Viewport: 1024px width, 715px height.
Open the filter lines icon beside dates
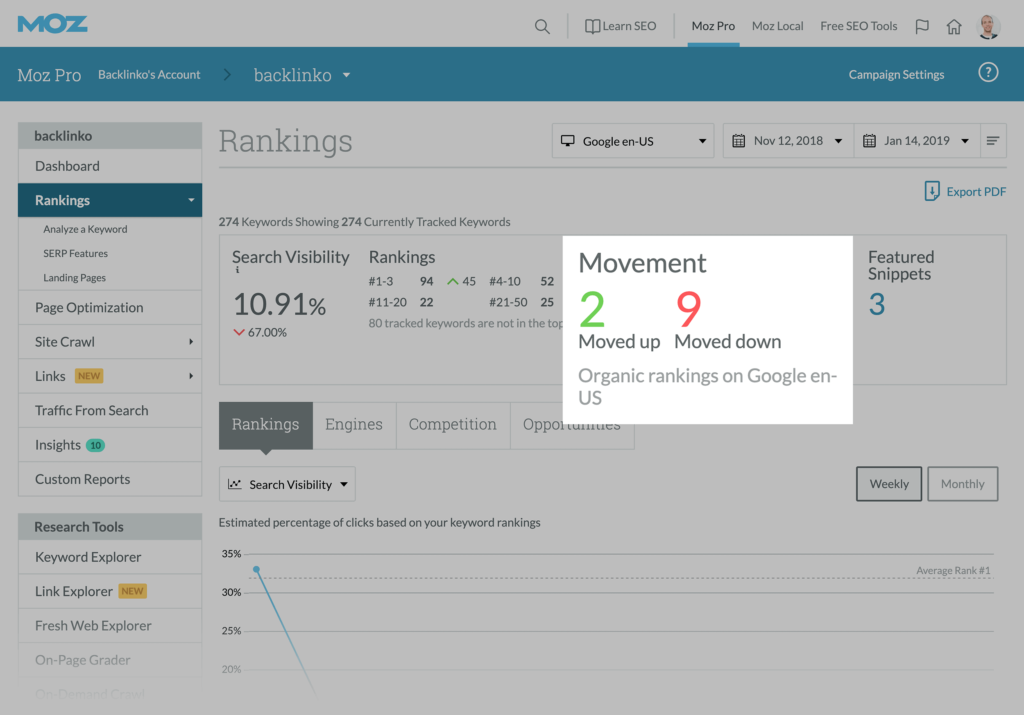993,141
